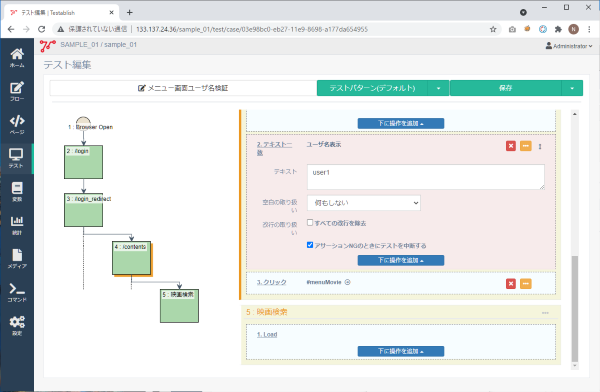
Task: Open the arrow dropdown next to 保存
Action: [572, 88]
